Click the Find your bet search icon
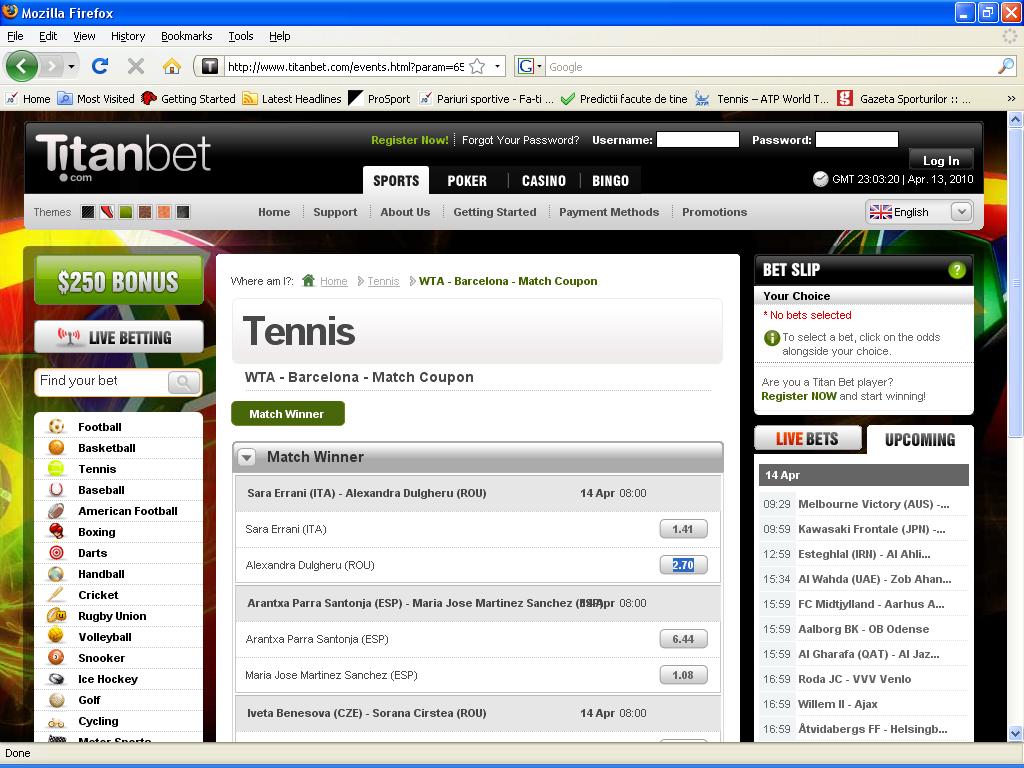 point(184,382)
